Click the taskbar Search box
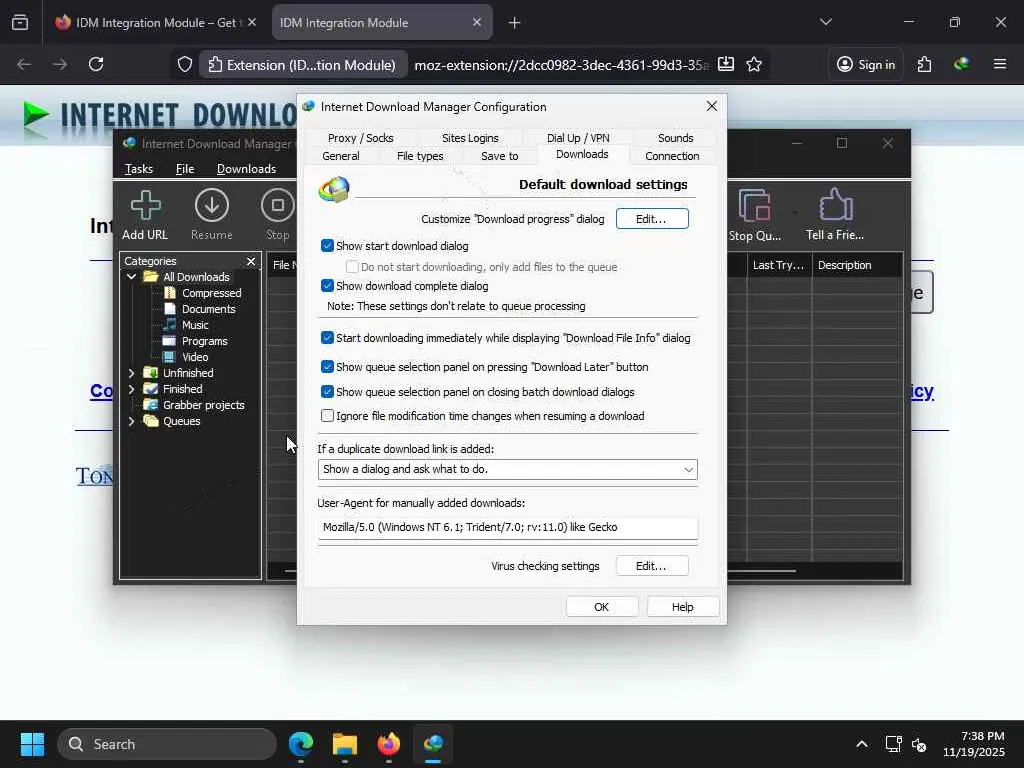This screenshot has width=1024, height=768. point(167,744)
